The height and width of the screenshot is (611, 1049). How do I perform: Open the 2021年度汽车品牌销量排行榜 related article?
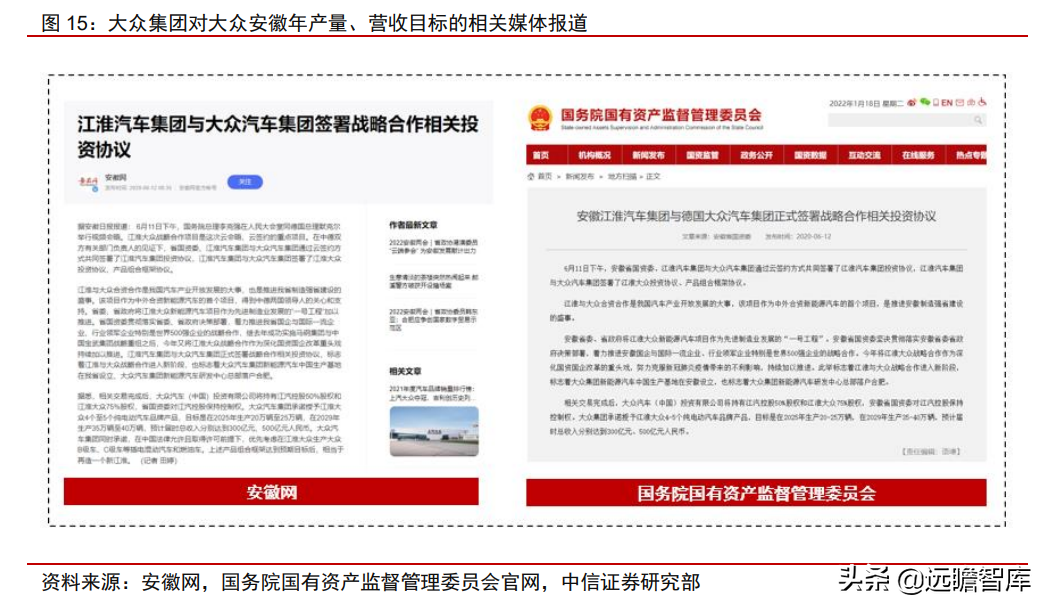coord(432,392)
